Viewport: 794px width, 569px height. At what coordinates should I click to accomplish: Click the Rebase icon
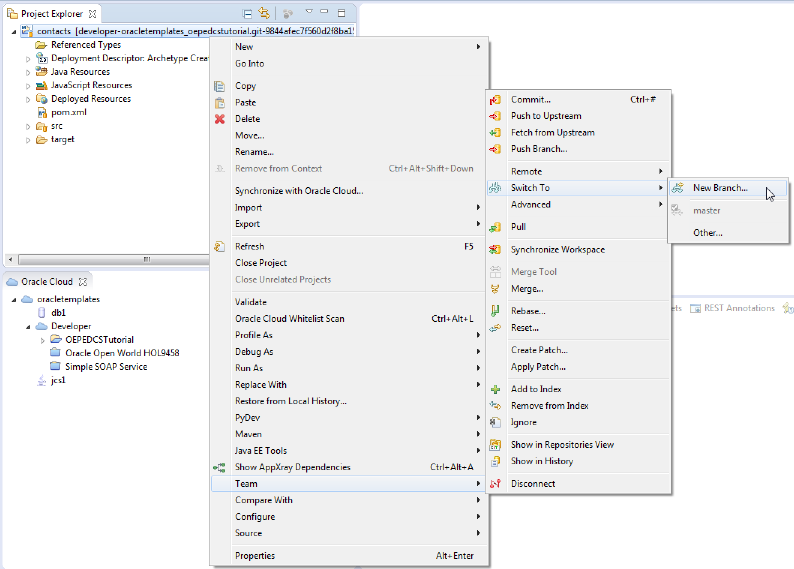click(495, 311)
